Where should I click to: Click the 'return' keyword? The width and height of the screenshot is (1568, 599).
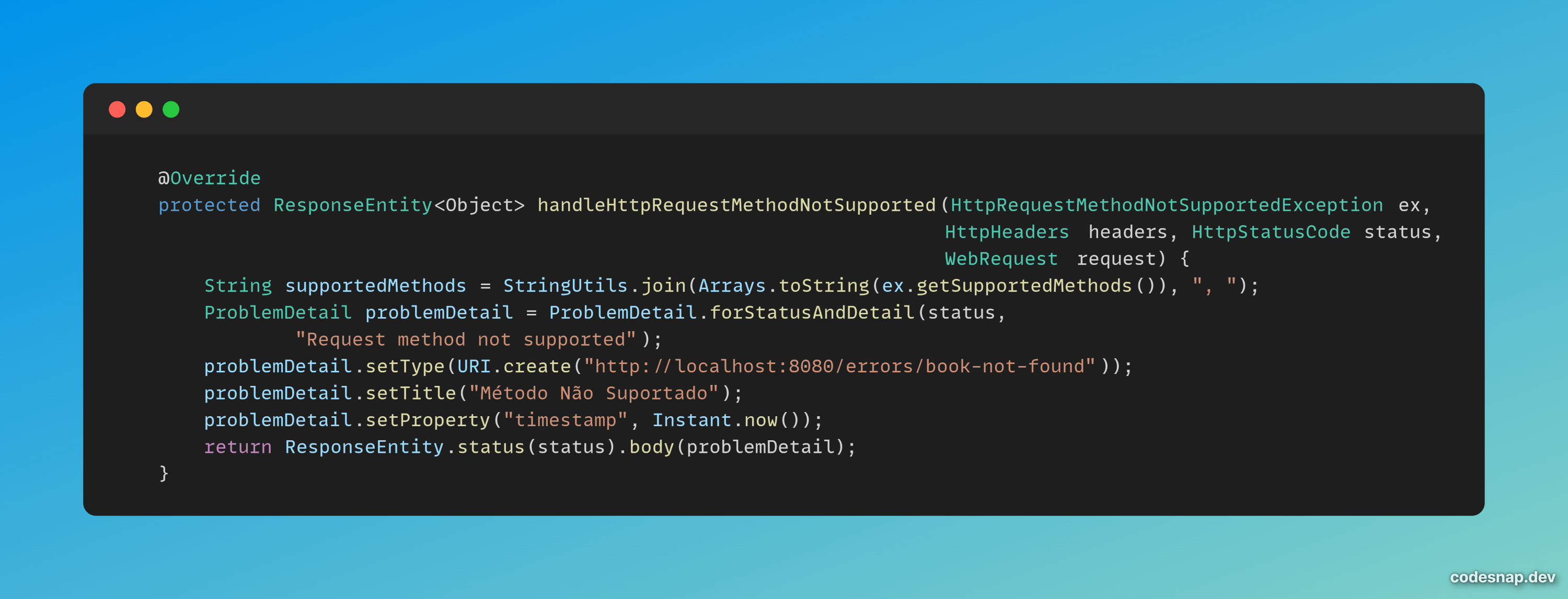click(237, 447)
